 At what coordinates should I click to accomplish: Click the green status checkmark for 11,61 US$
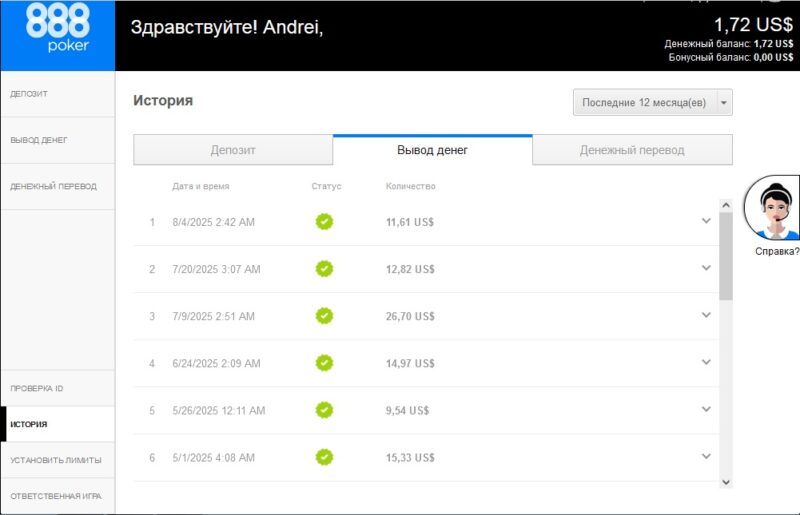click(324, 222)
